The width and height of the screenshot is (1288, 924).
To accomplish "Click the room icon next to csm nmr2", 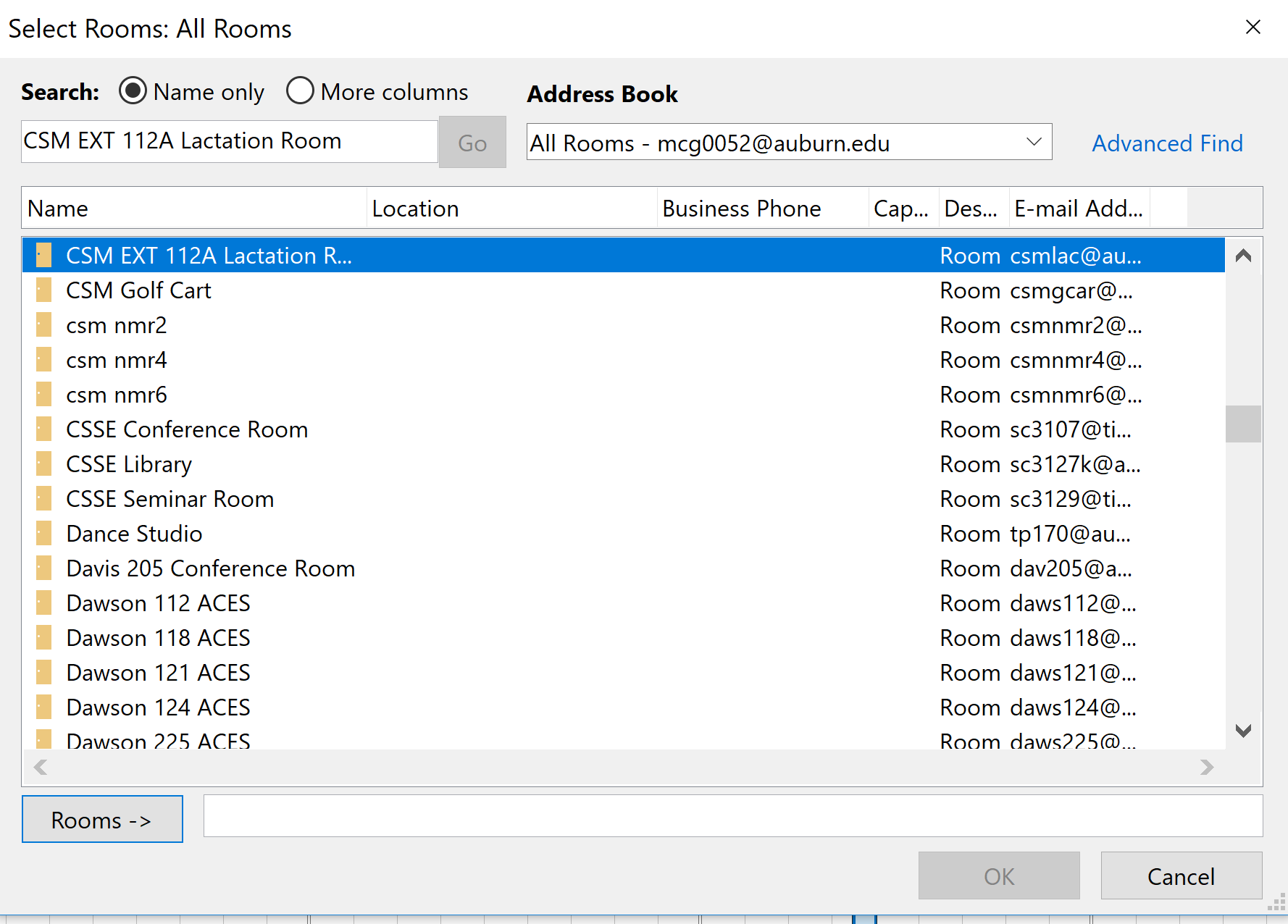I will pos(44,325).
